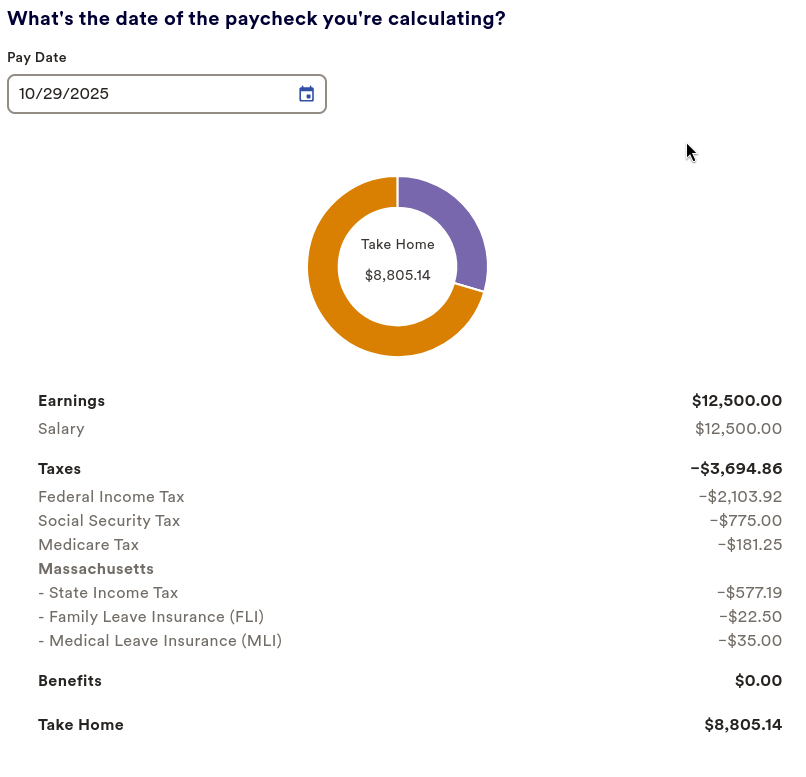The height and width of the screenshot is (777, 806).
Task: Click the Medicare Tax label
Action: coord(88,545)
